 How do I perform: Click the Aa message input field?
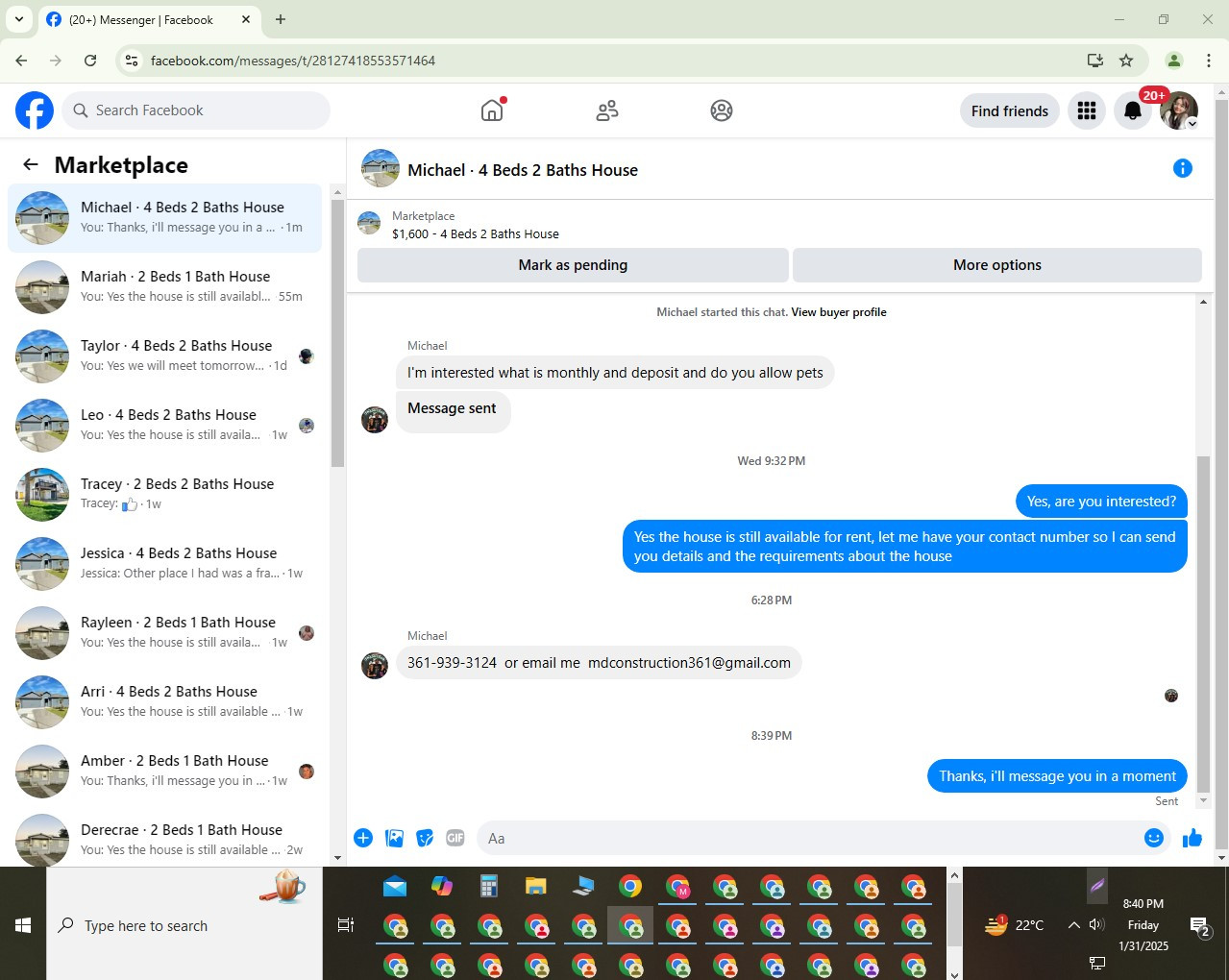coord(807,838)
